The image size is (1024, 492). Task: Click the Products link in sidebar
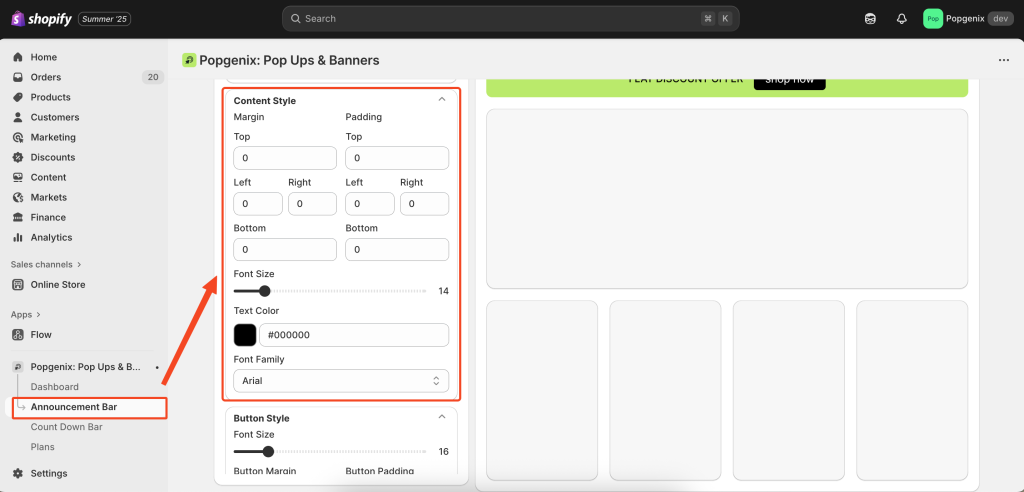(50, 97)
